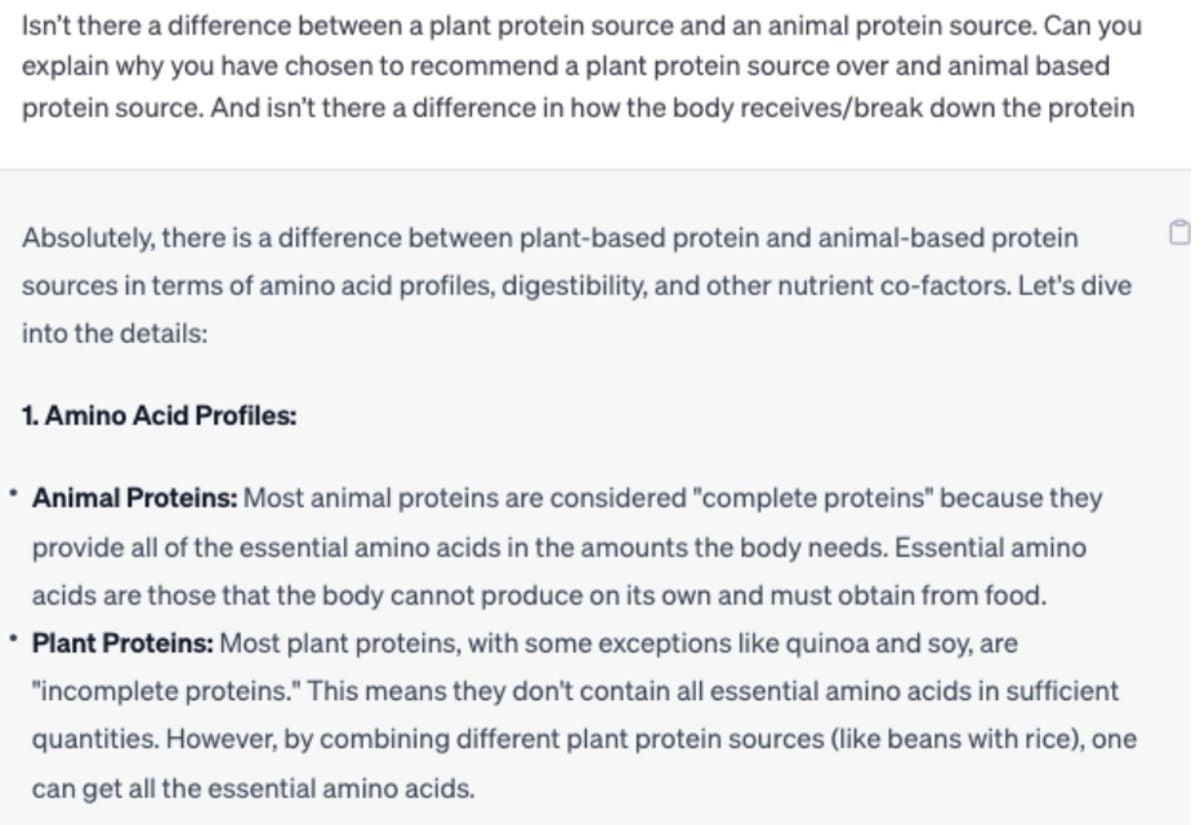Screen dimensions: 1200x825
Task: Click "Let's dive into the details:" sentence
Action: 576,309
